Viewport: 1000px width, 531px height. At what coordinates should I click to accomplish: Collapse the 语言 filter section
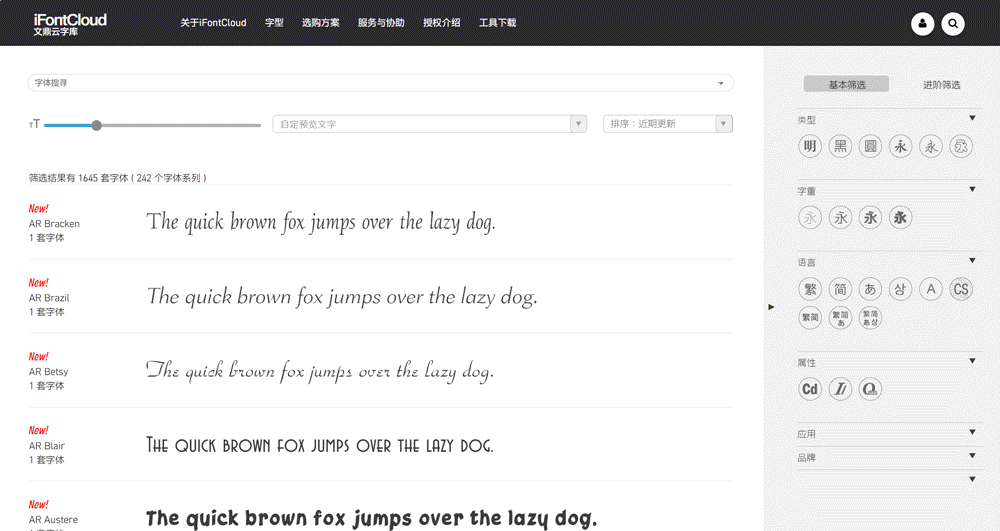(x=972, y=261)
